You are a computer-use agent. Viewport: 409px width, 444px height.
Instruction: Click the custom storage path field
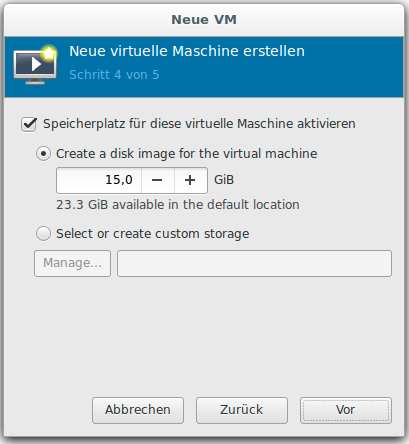point(254,263)
